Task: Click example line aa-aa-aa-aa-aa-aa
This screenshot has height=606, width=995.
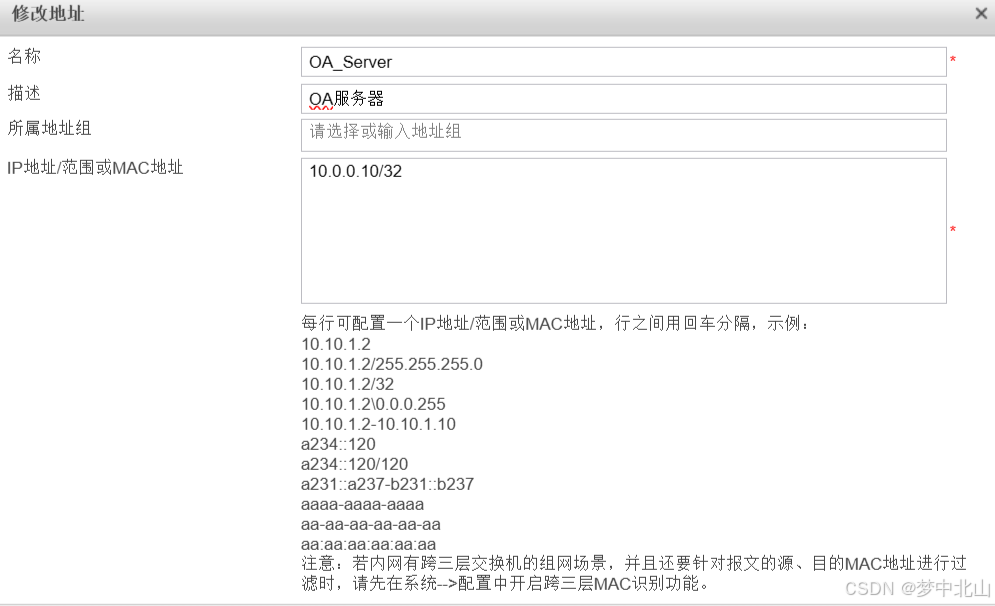Action: pyautogui.click(x=371, y=524)
